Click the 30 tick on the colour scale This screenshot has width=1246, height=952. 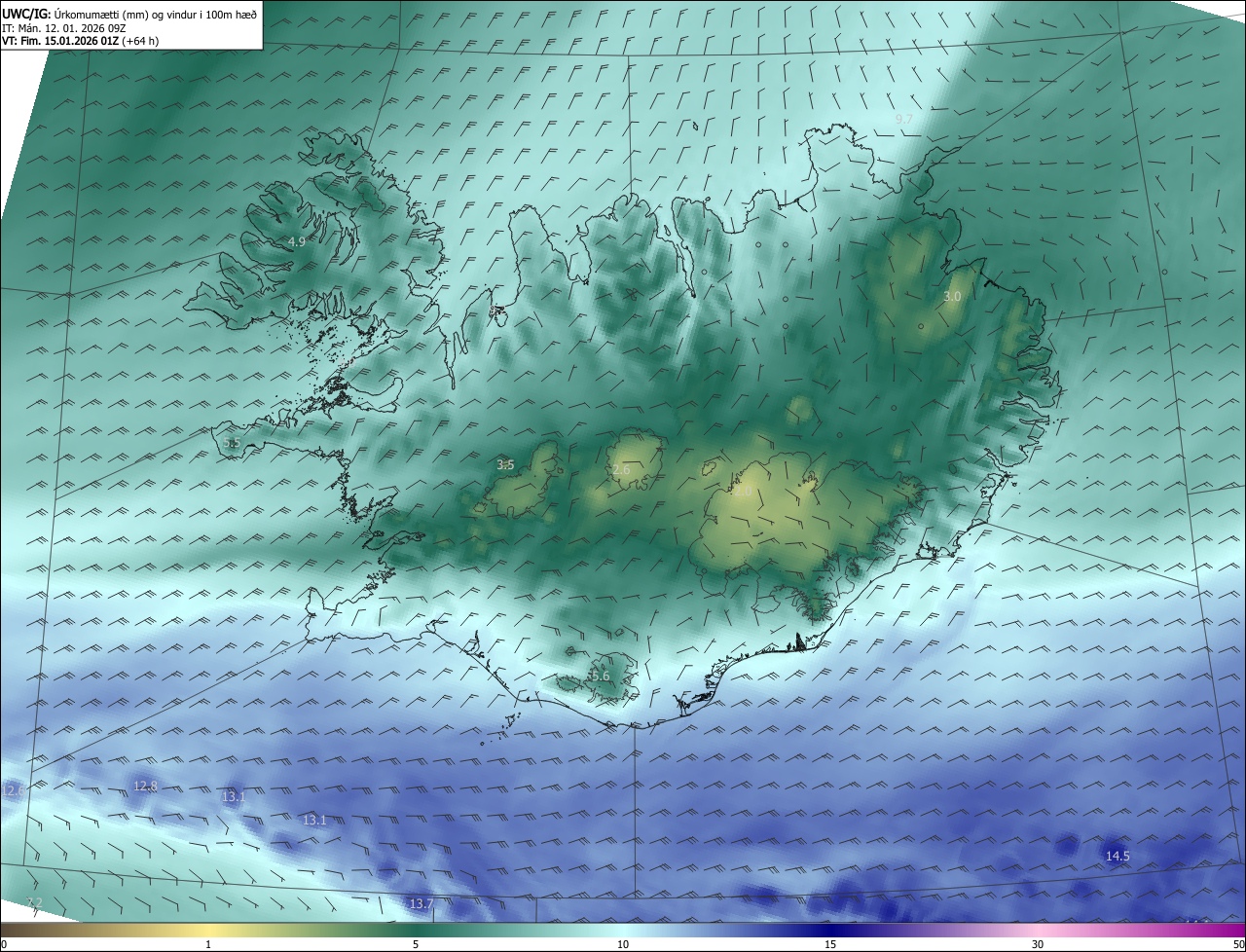point(1038,944)
